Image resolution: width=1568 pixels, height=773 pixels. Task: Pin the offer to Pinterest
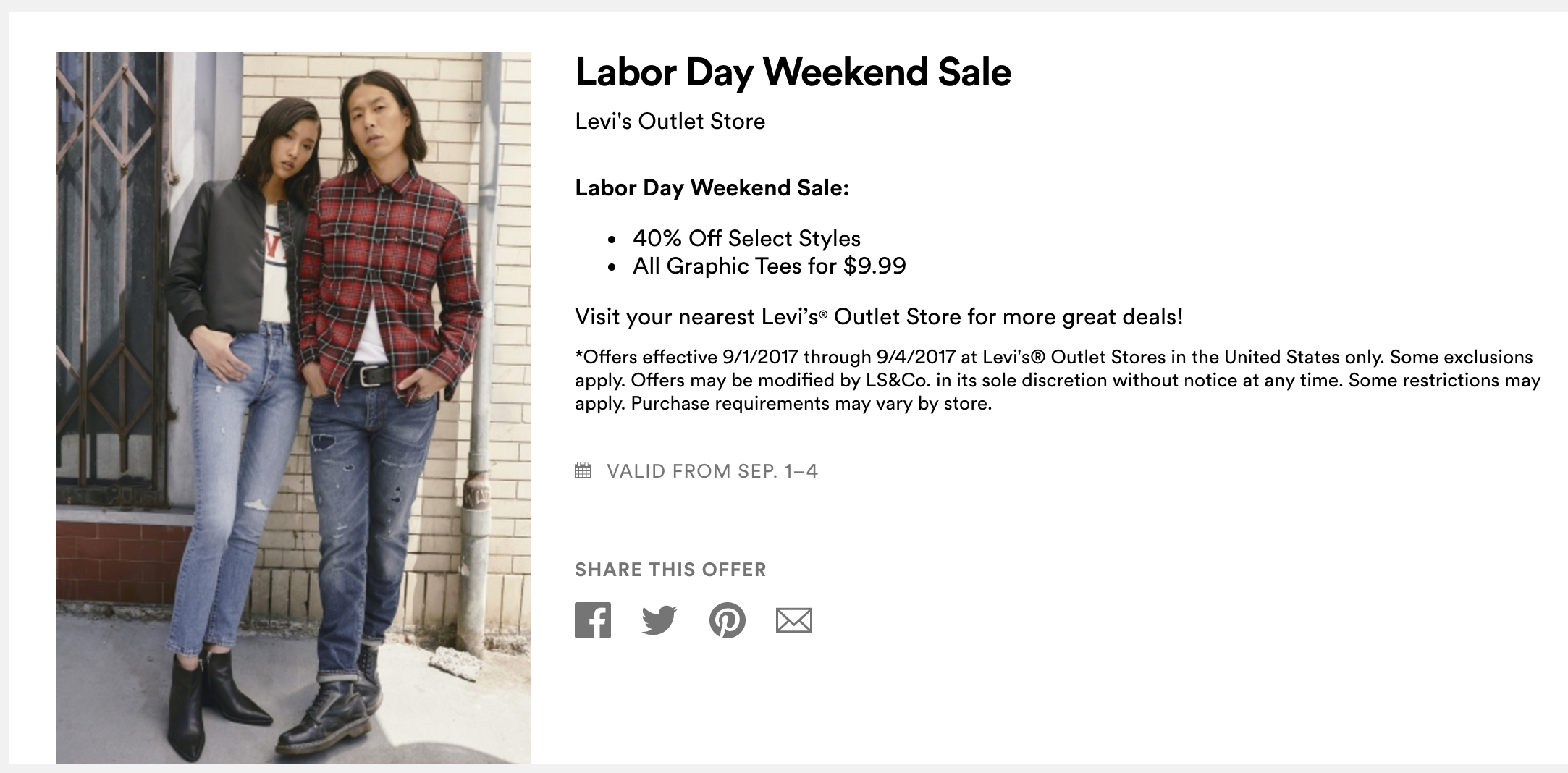727,620
